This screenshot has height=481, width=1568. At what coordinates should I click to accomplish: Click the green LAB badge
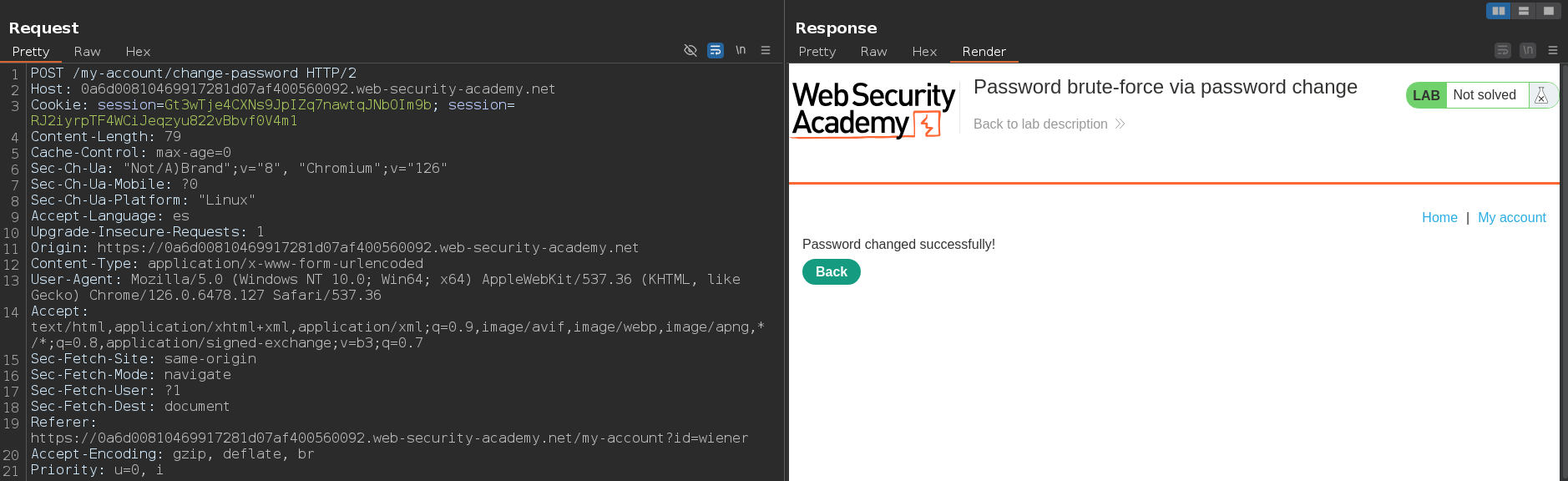coord(1426,95)
